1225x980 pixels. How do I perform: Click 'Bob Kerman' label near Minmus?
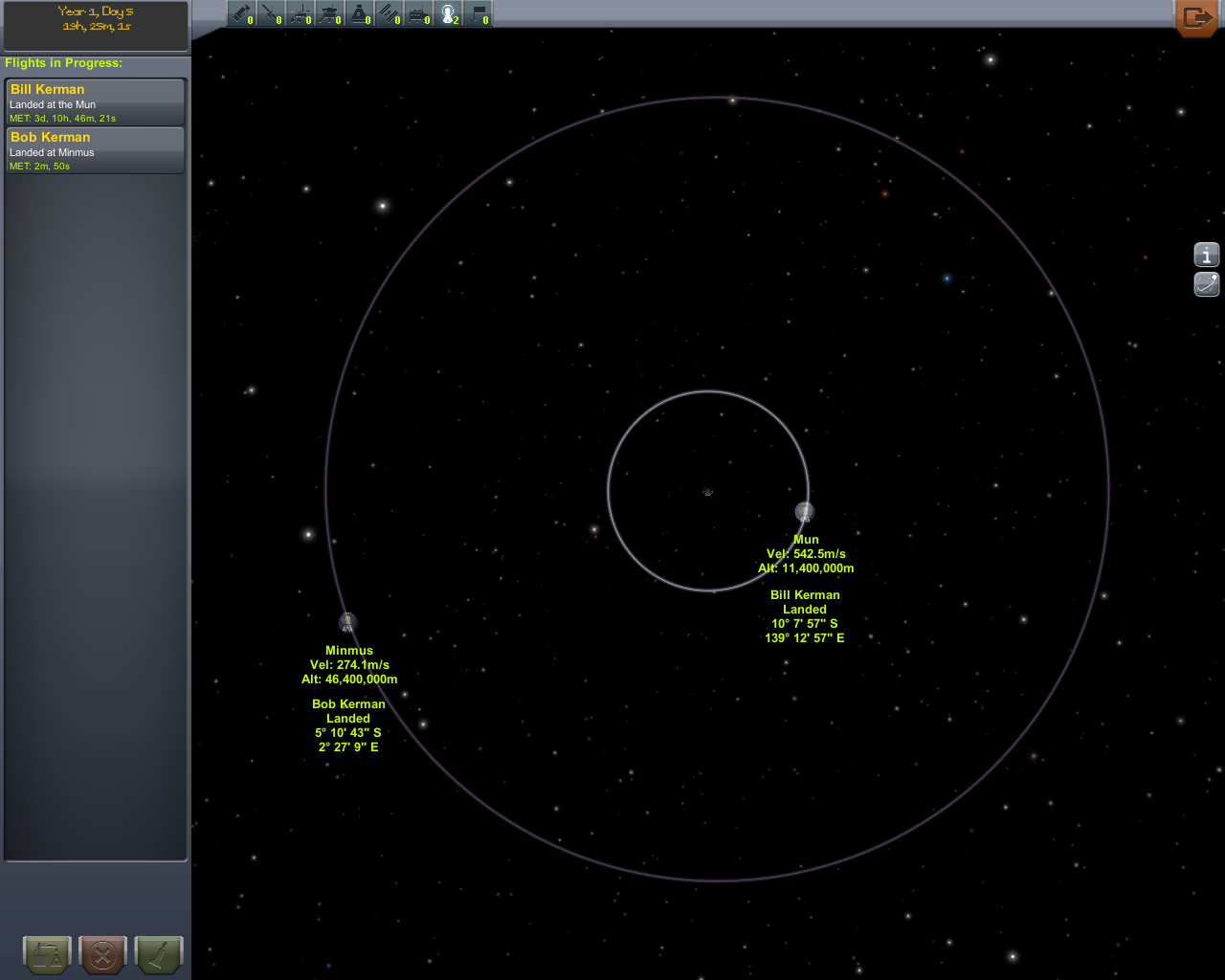point(348,704)
